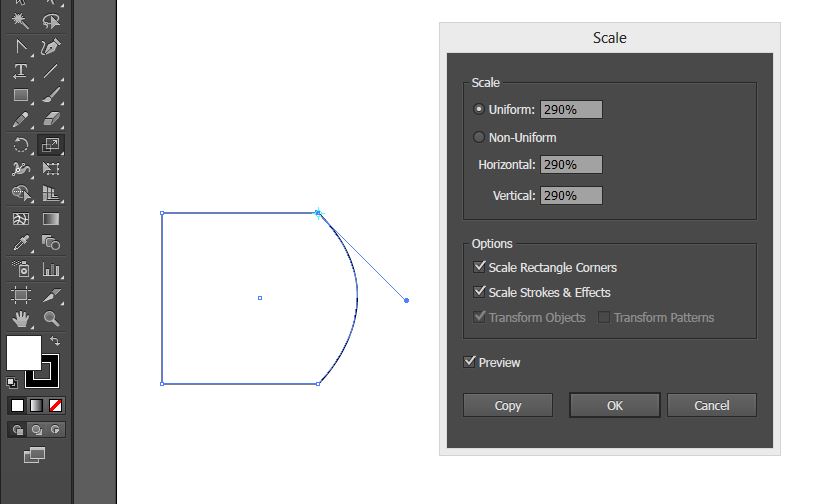The height and width of the screenshot is (504, 829).
Task: Click the Copy button
Action: pos(508,406)
